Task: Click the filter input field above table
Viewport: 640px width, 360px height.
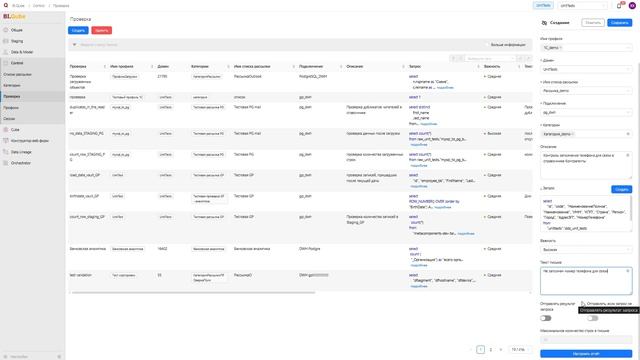Action: 278,45
